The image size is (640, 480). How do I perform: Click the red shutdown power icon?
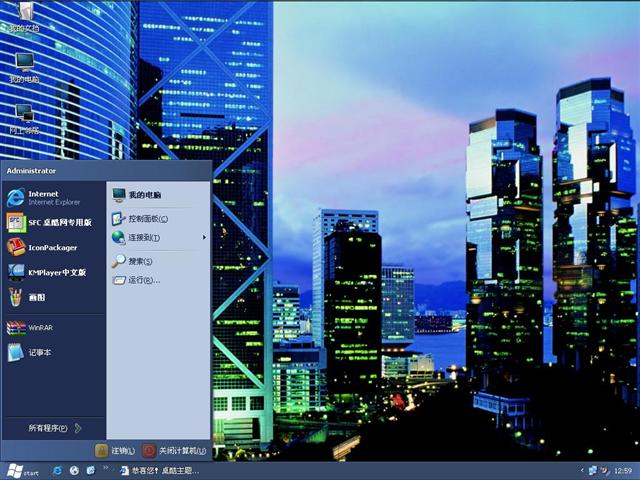tap(149, 451)
